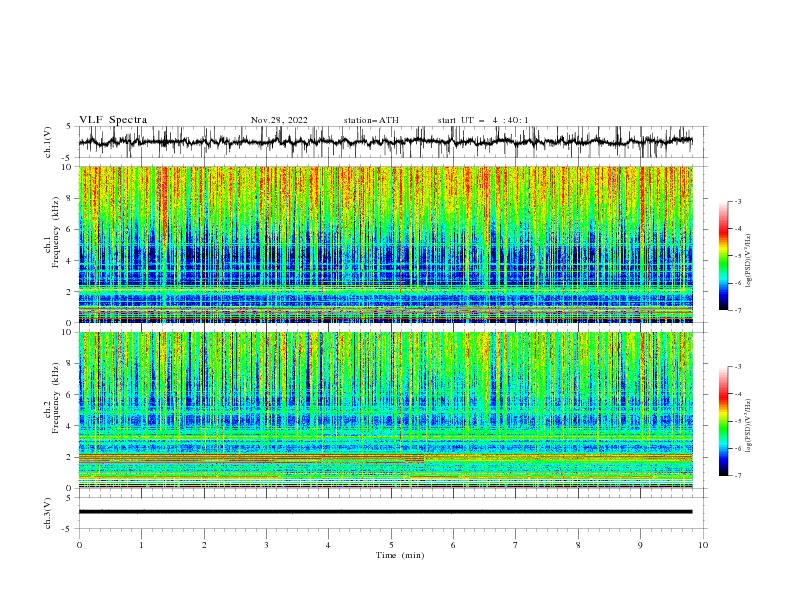Click the ch.1 voltage waveform trace
This screenshot has height=612, width=792.
coord(385,142)
